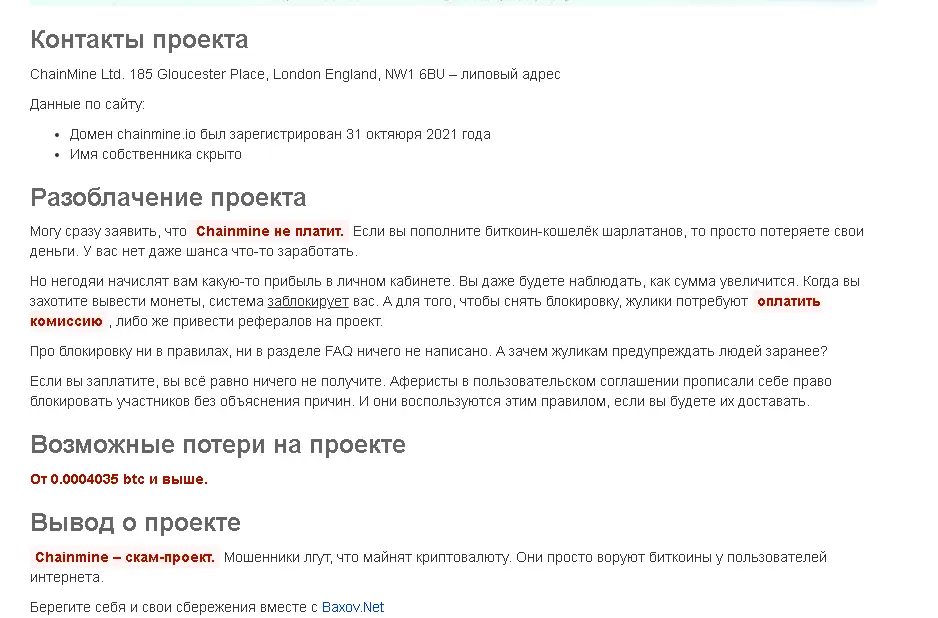Click the heading «Разоблачение проекта»
The width and height of the screenshot is (938, 618).
[168, 197]
